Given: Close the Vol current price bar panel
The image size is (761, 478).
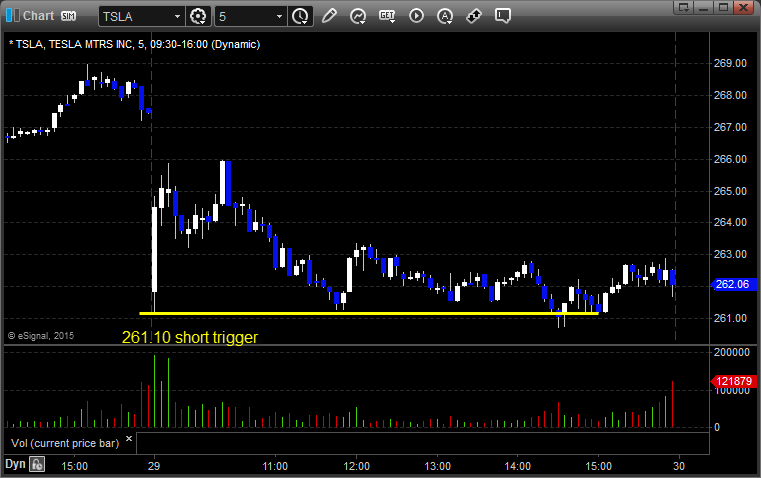Looking at the screenshot, I should [129, 439].
